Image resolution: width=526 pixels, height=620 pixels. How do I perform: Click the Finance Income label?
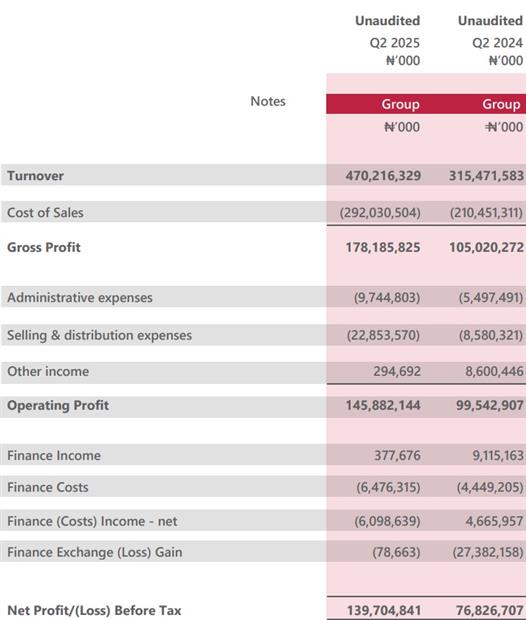(x=54, y=456)
